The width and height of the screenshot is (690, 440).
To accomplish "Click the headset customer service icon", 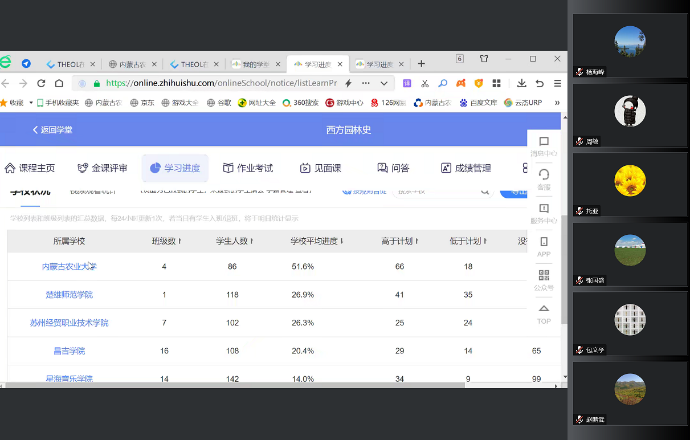I will click(x=543, y=175).
